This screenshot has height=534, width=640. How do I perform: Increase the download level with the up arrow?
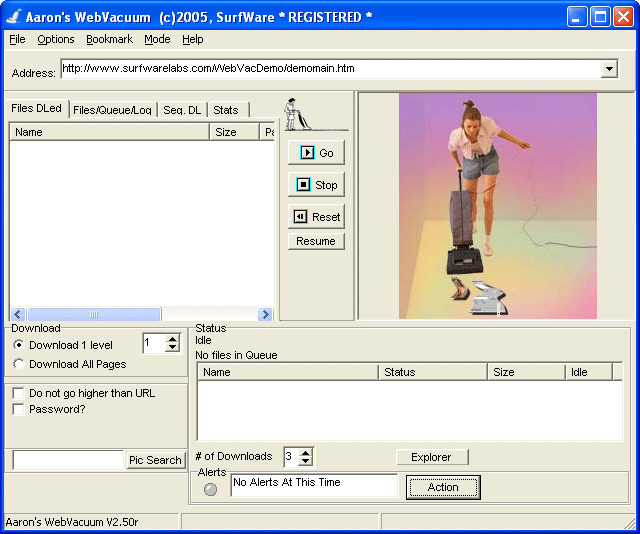(x=173, y=339)
